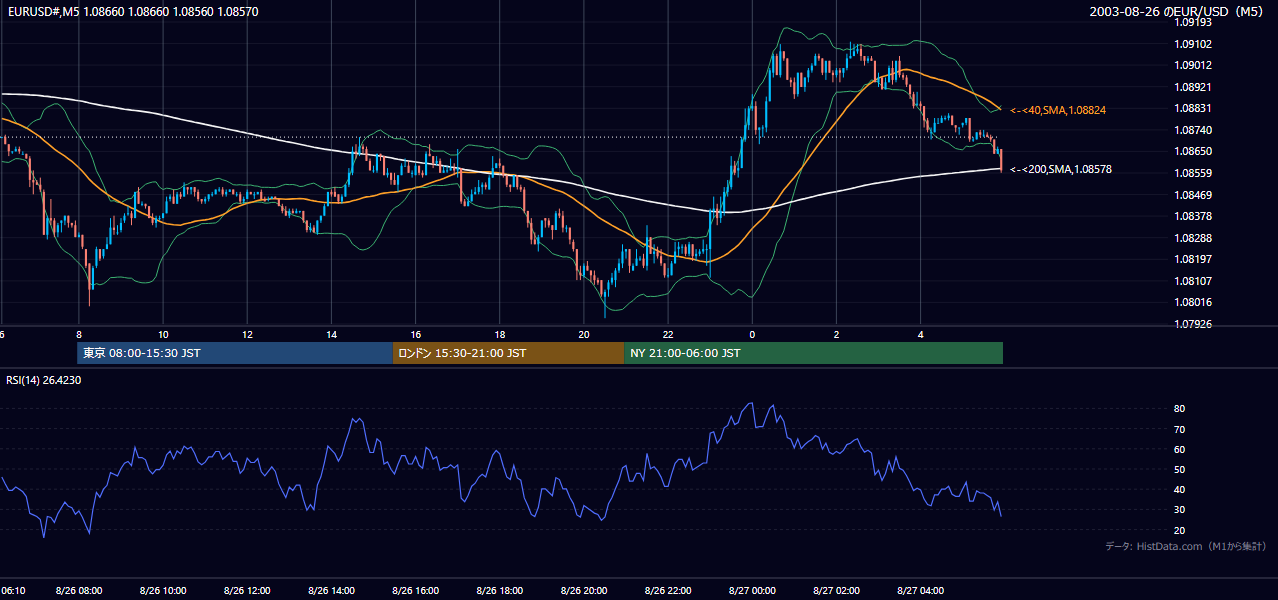The image size is (1278, 600).
Task: Click the NY 21:00-06:00 JST session bar
Action: pyautogui.click(x=813, y=353)
